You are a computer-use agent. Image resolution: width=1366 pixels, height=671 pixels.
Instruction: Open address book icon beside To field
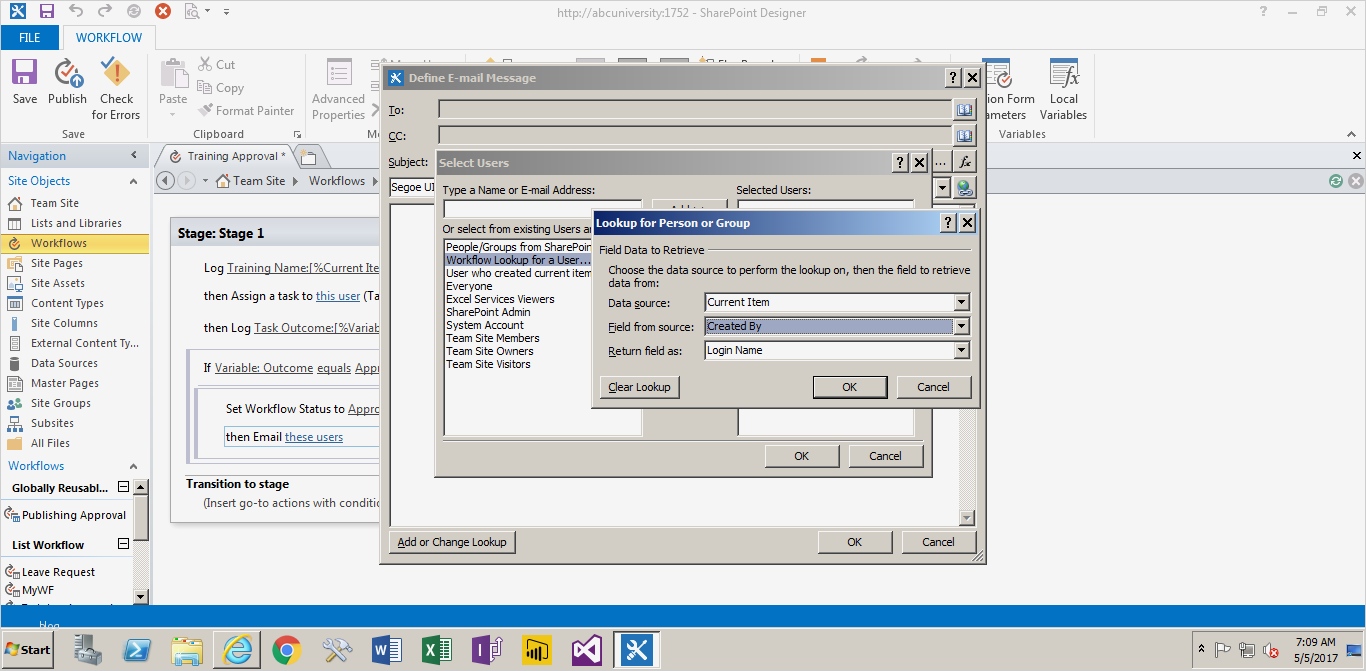click(x=964, y=110)
